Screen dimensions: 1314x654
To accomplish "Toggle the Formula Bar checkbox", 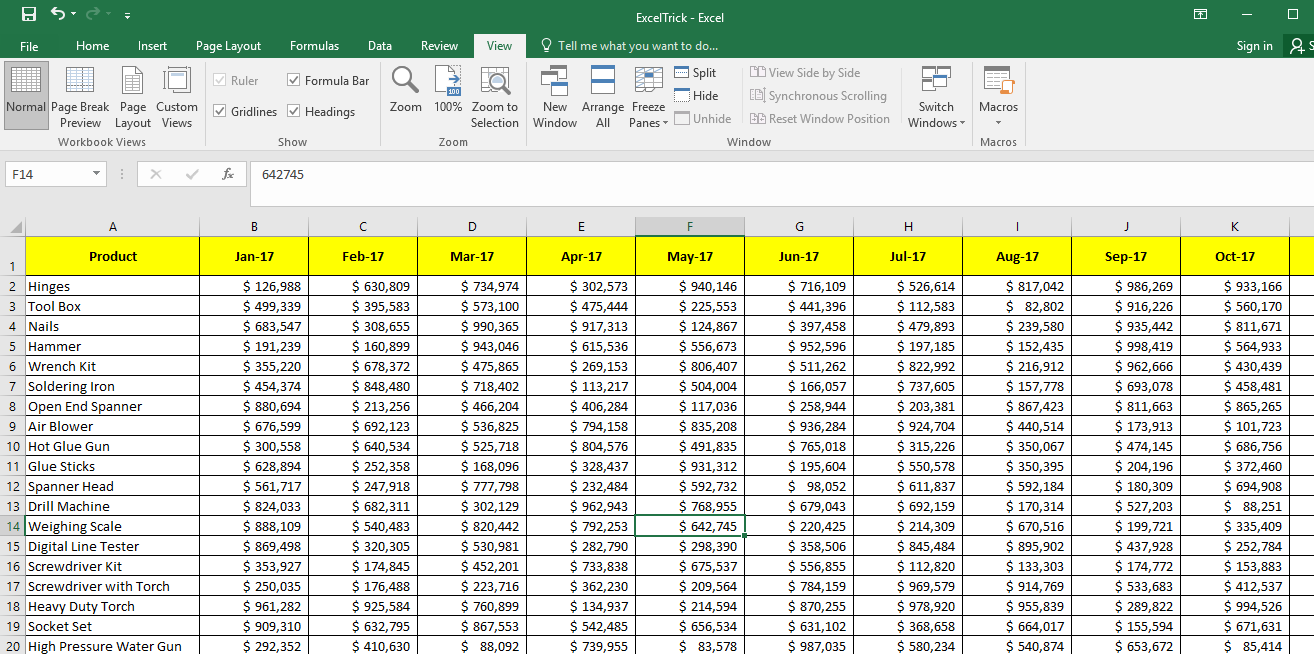I will click(x=294, y=80).
